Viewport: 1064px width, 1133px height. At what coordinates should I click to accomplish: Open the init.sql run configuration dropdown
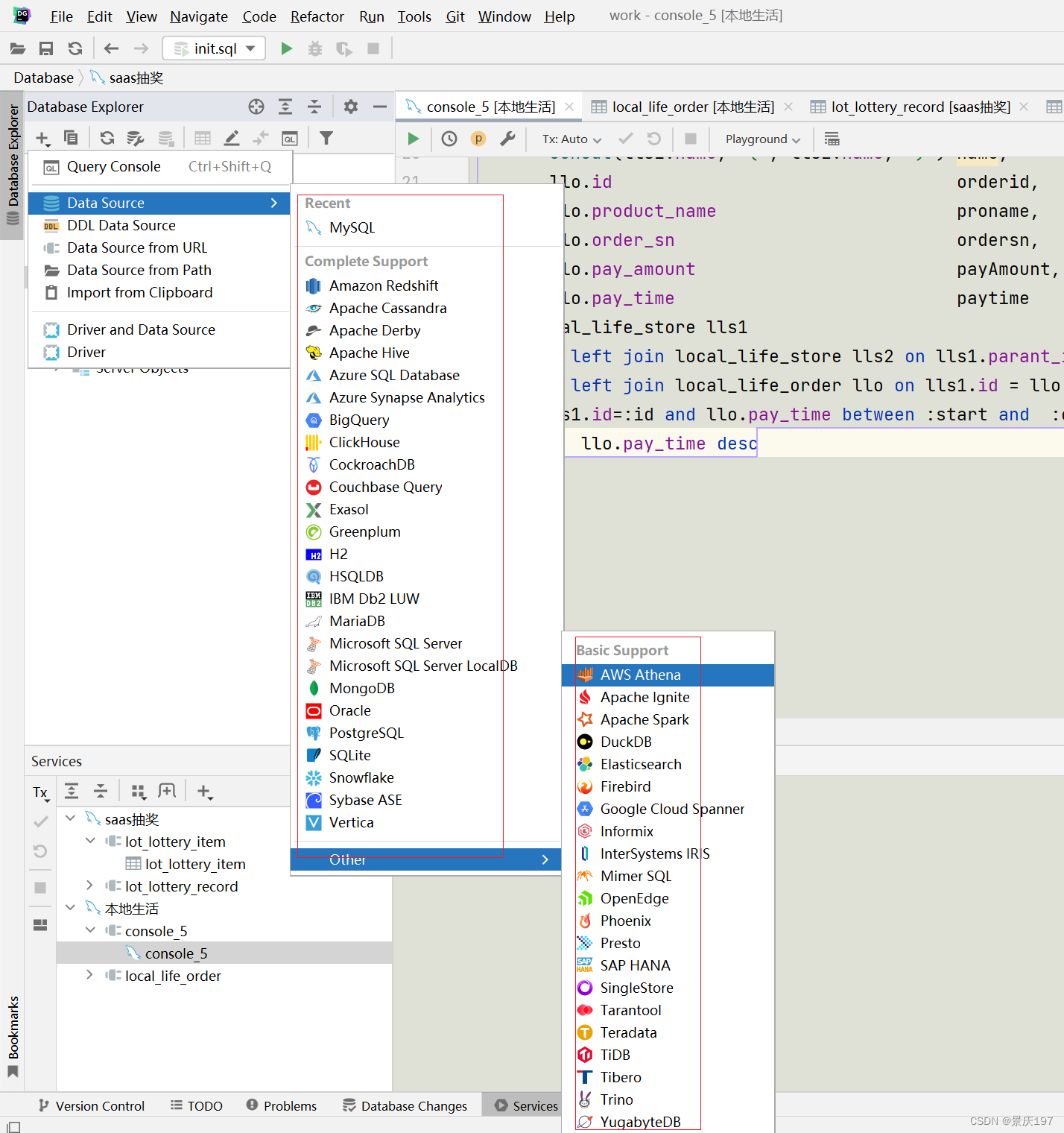[215, 48]
